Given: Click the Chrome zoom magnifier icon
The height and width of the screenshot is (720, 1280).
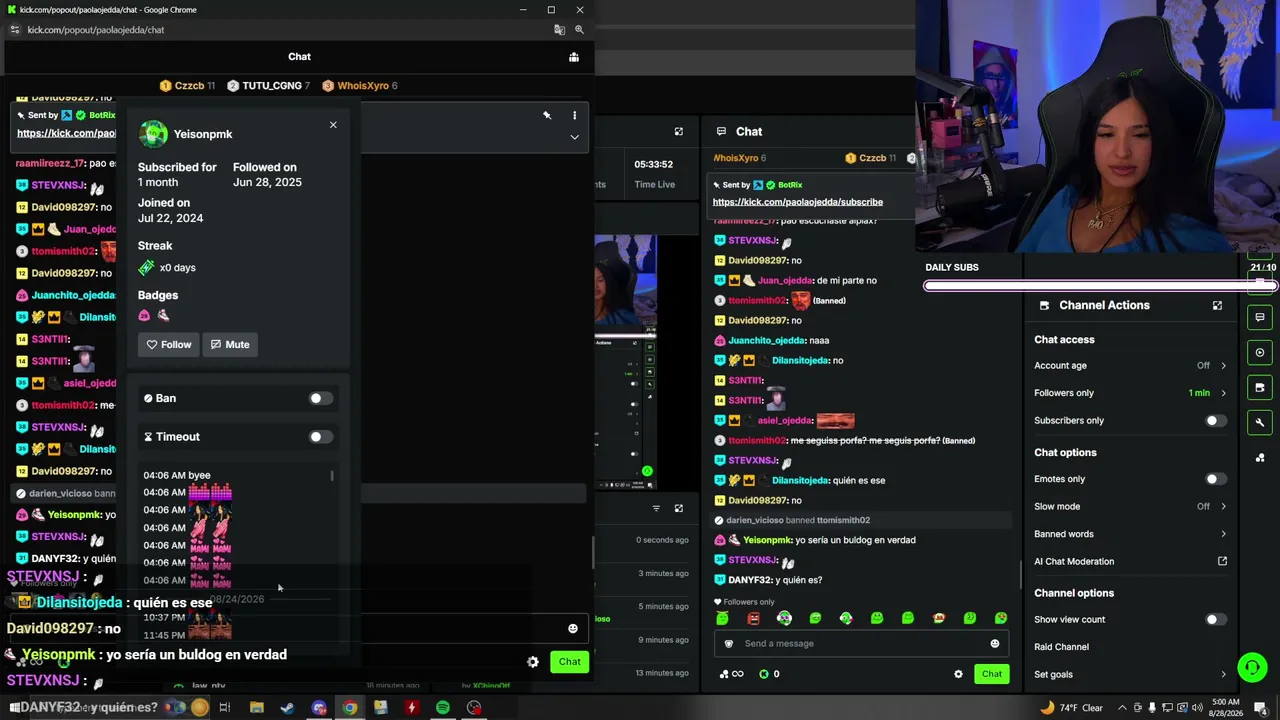Looking at the screenshot, I should coord(579,30).
